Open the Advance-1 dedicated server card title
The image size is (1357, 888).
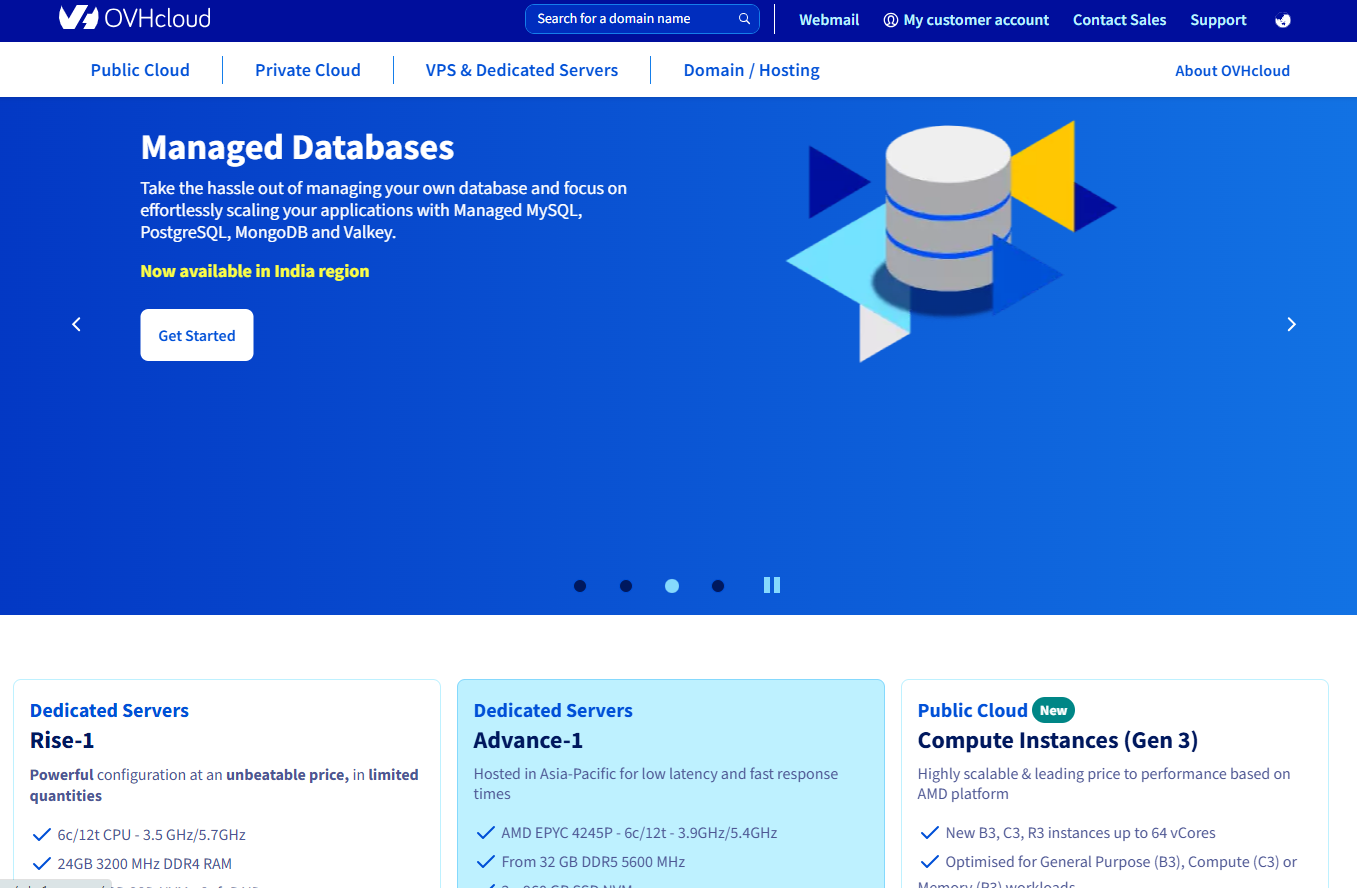(x=528, y=740)
